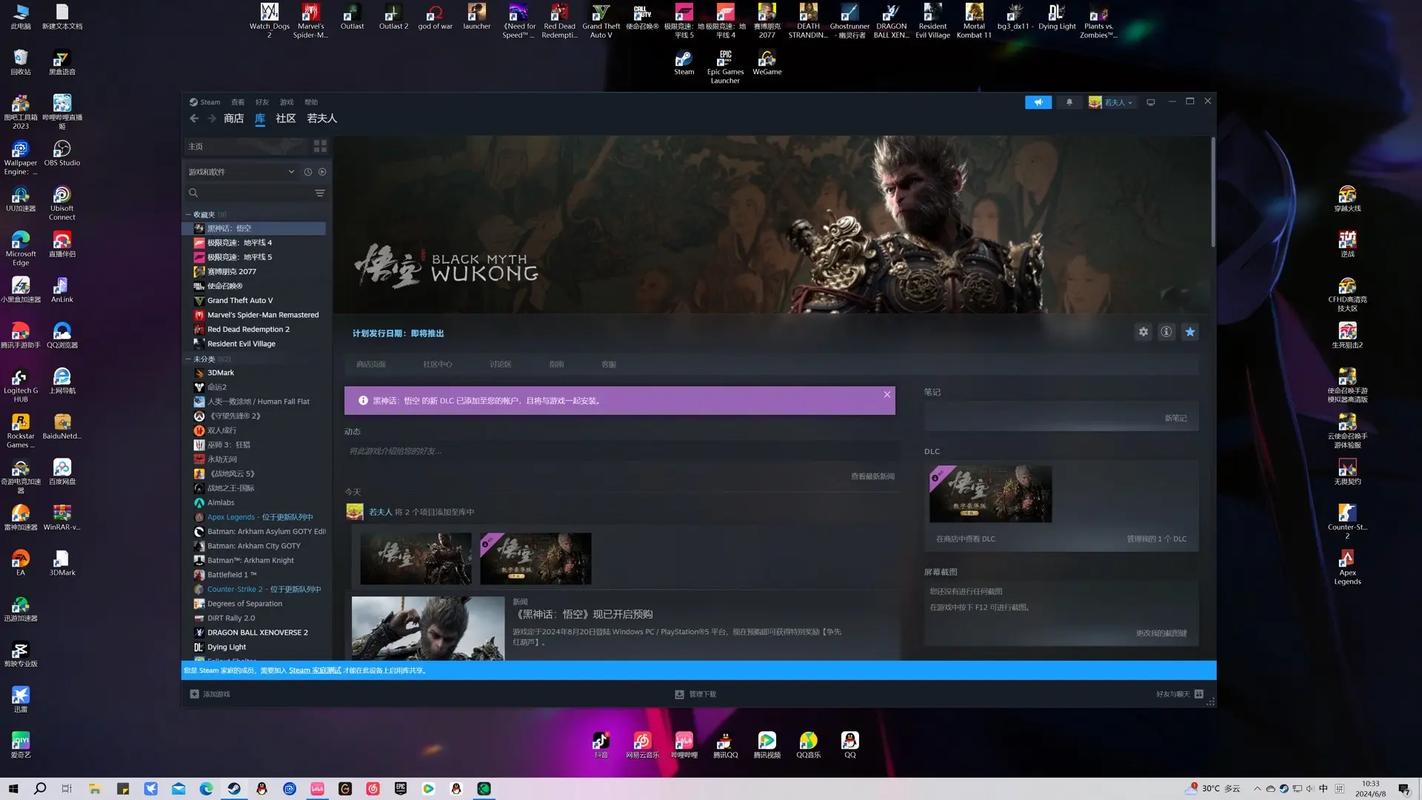Viewport: 1422px width, 800px height.
Task: Open Apex Legends desktop shortcut
Action: tap(1347, 567)
